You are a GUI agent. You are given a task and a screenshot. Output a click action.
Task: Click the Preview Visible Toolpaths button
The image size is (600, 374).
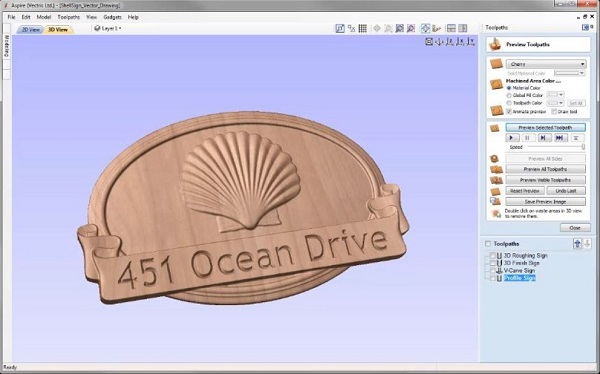pyautogui.click(x=545, y=180)
